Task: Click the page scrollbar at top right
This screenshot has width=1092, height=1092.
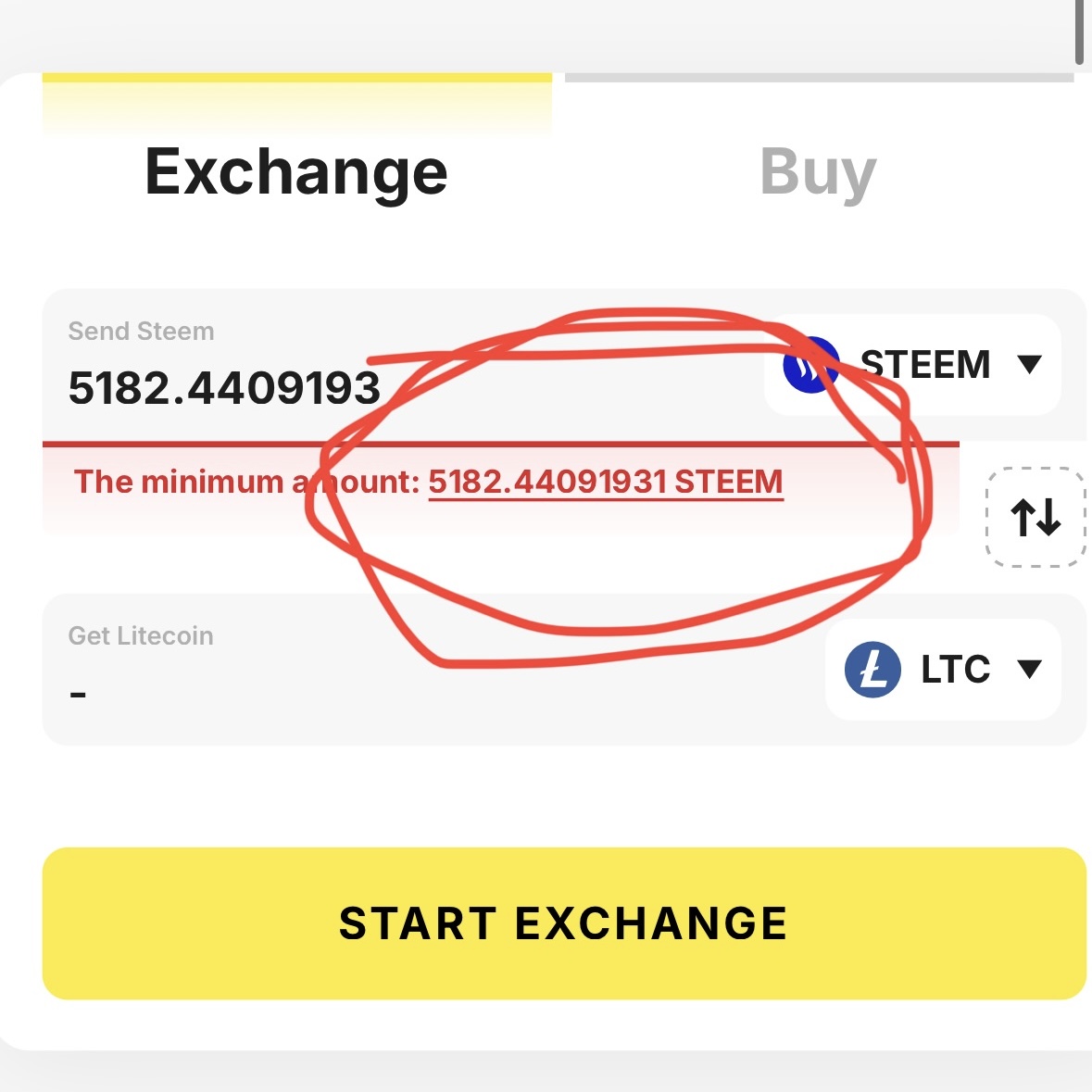Action: click(x=1079, y=32)
